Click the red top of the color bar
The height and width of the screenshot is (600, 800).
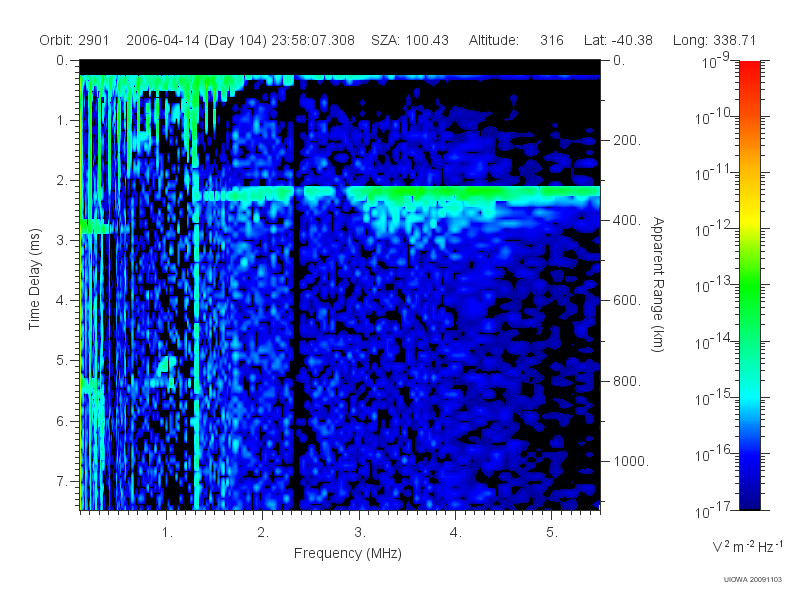(x=749, y=69)
